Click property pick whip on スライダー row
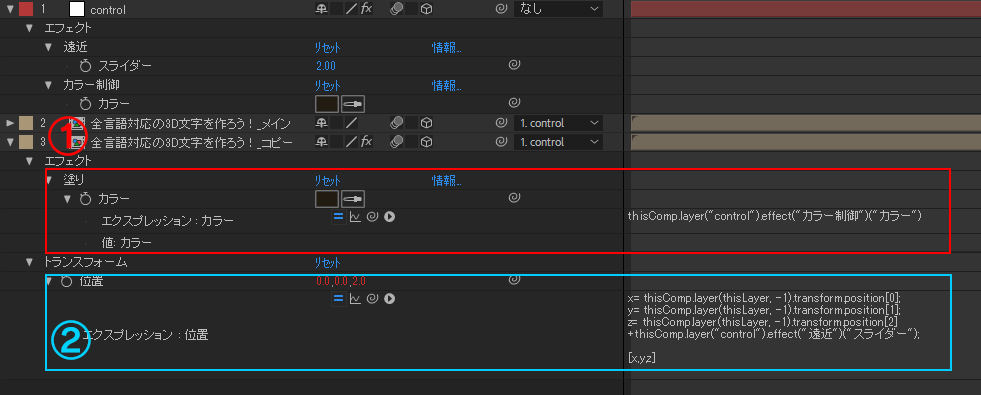981x395 pixels. click(514, 65)
